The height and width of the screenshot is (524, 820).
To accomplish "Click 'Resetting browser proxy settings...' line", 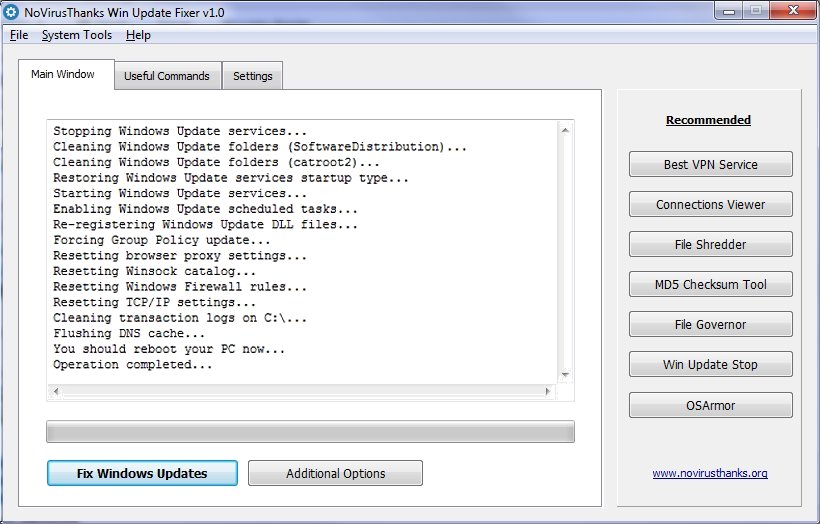I will (180, 256).
